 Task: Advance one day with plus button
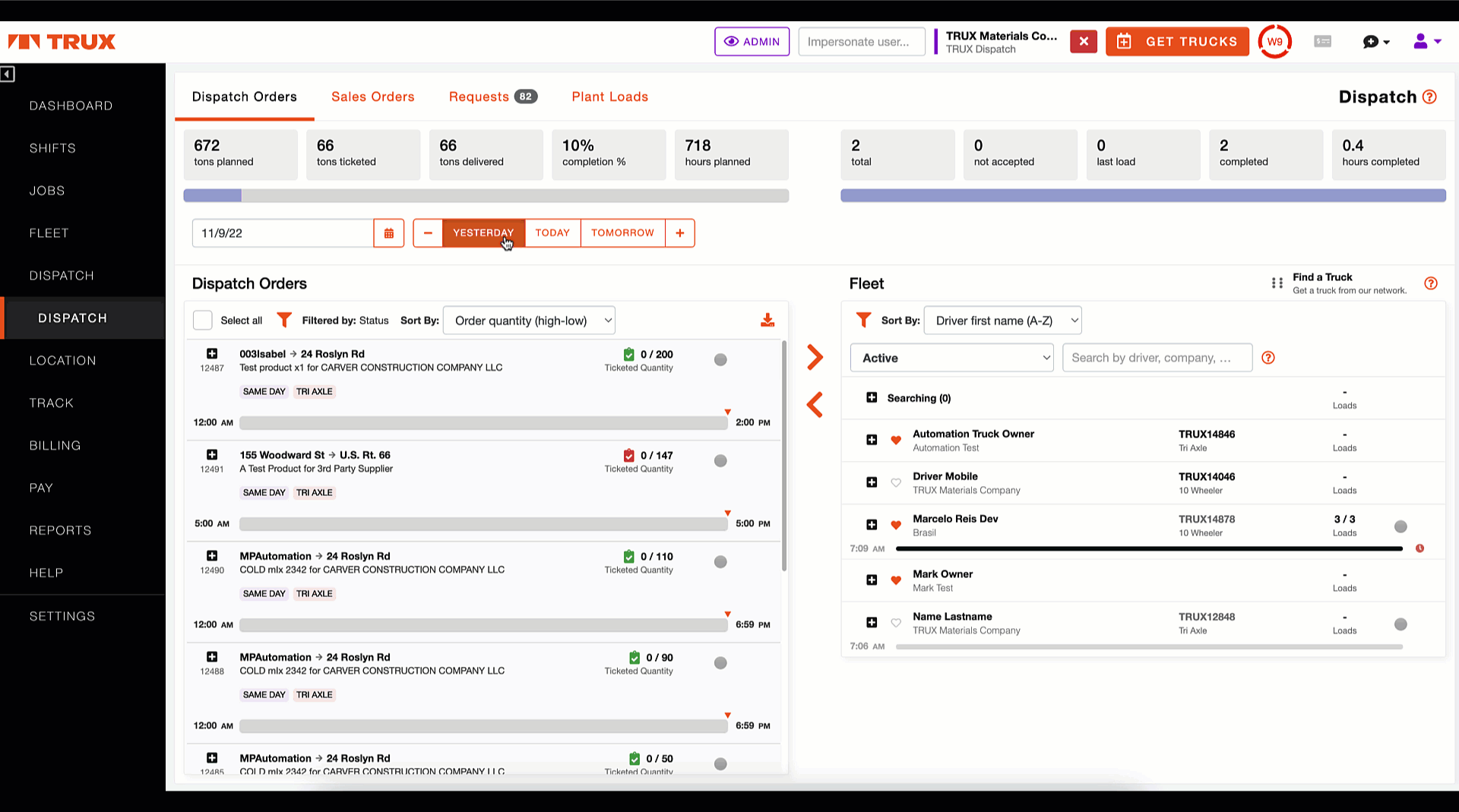click(x=680, y=233)
